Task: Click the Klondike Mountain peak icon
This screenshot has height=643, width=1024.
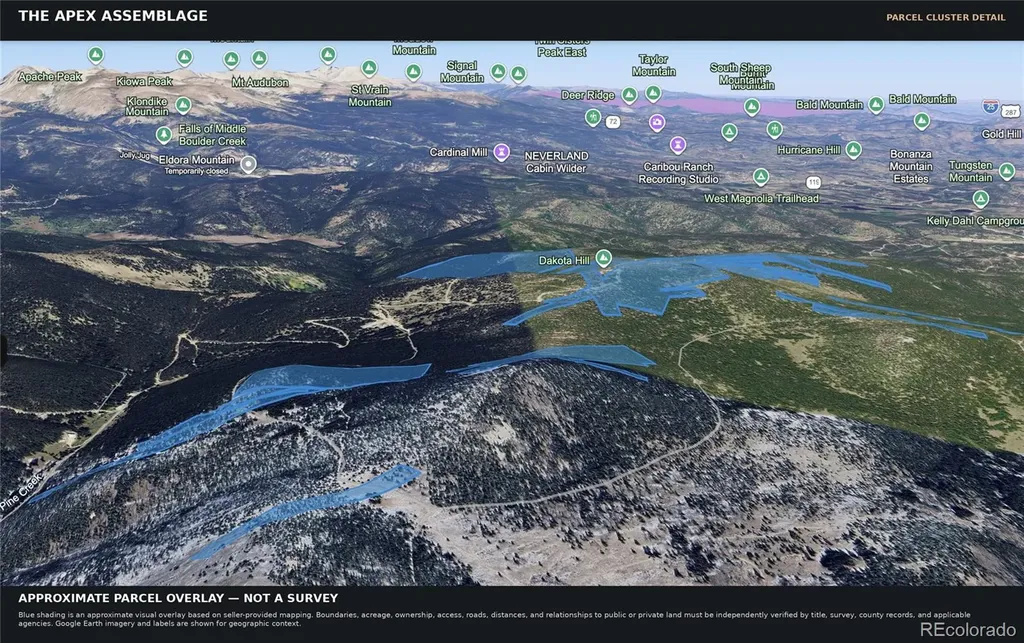Action: pos(184,105)
